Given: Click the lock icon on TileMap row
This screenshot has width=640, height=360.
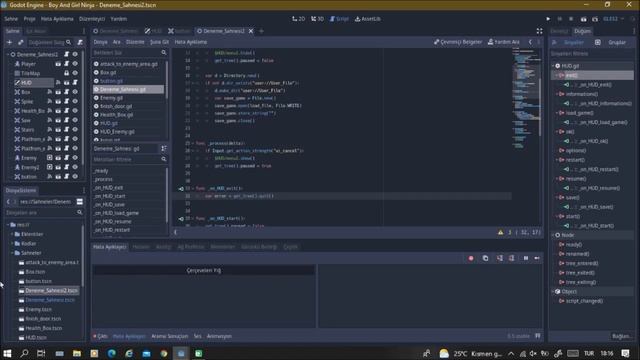Looking at the screenshot, I should pos(66,73).
